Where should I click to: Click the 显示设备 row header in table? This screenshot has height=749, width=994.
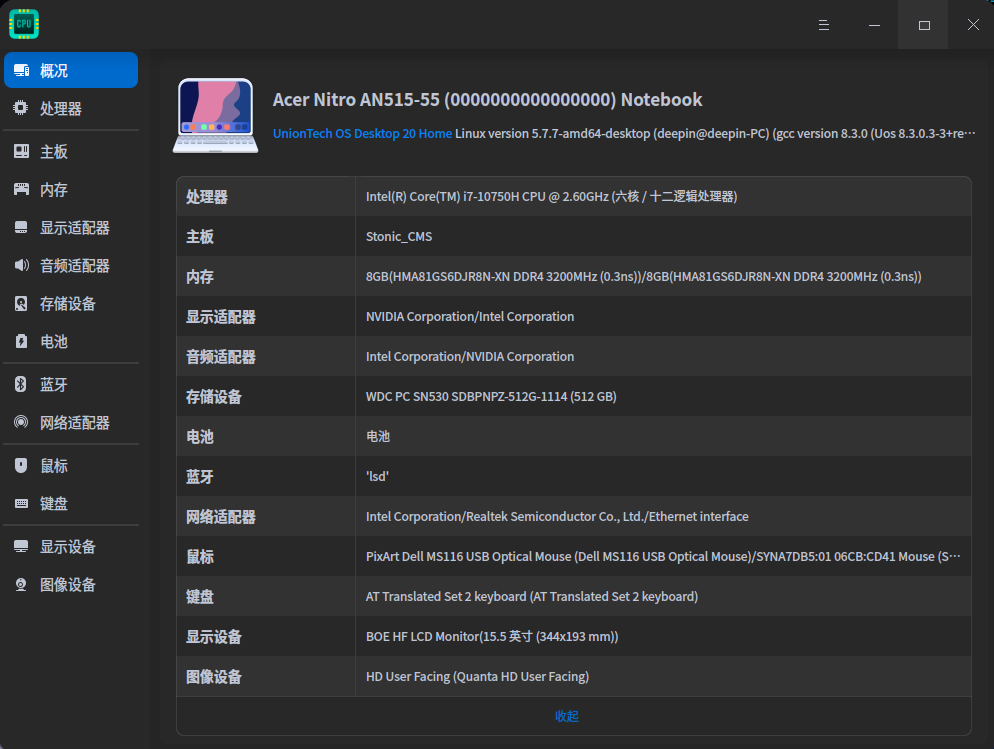214,636
